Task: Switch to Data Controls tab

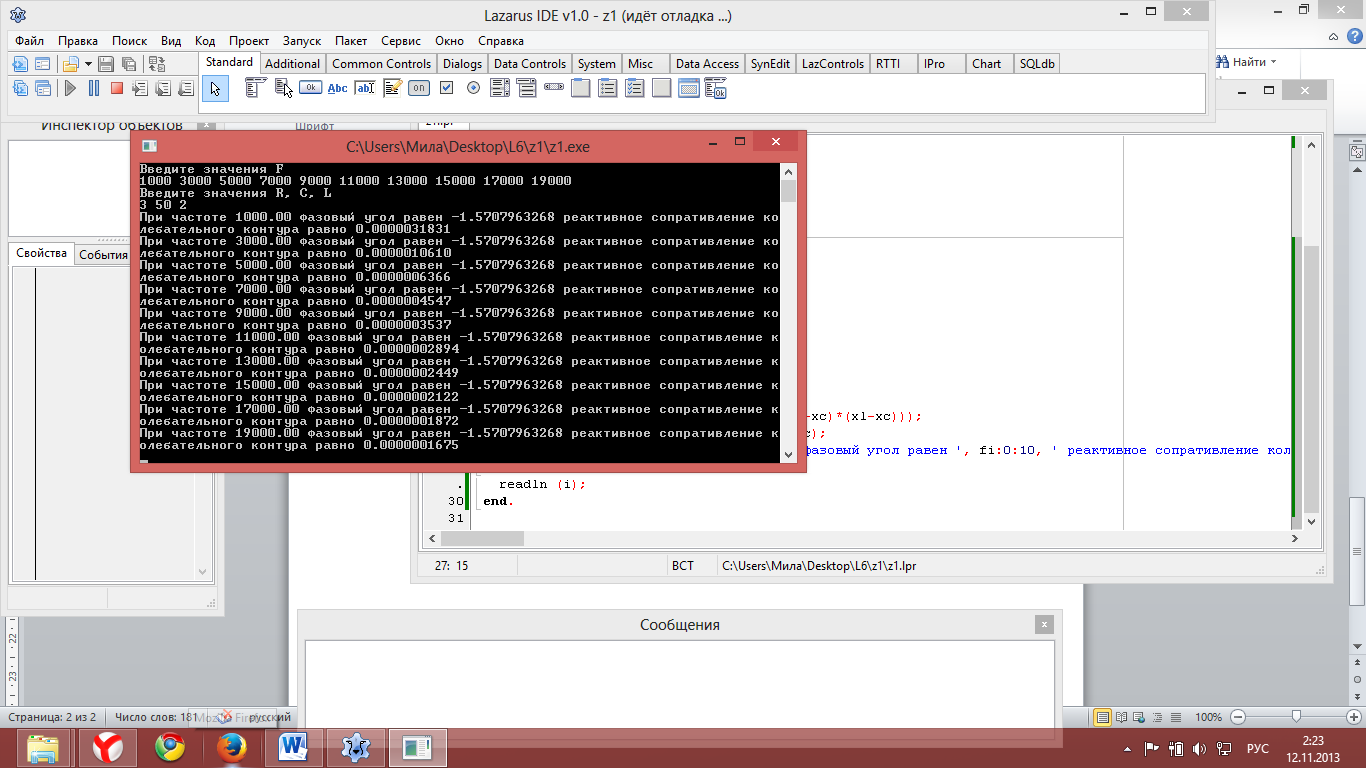Action: 530,64
